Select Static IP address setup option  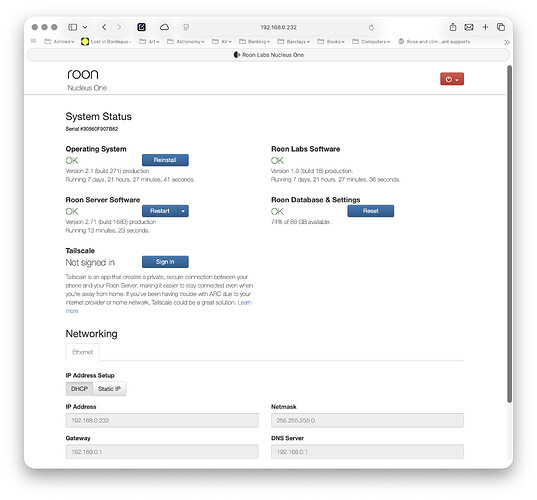click(x=109, y=389)
